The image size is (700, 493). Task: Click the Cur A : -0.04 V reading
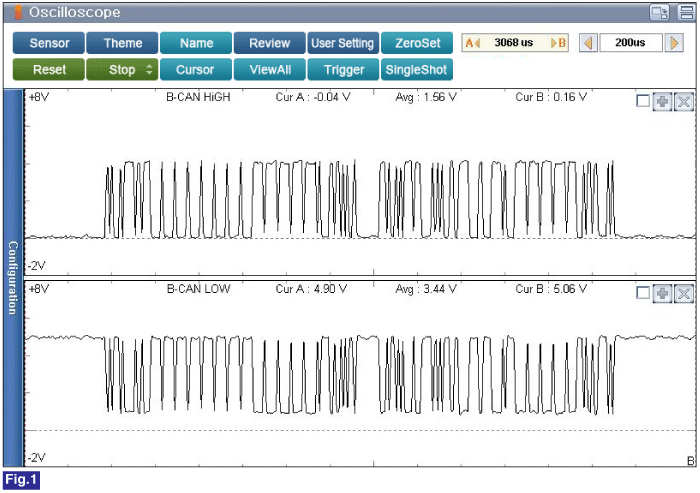click(x=313, y=97)
